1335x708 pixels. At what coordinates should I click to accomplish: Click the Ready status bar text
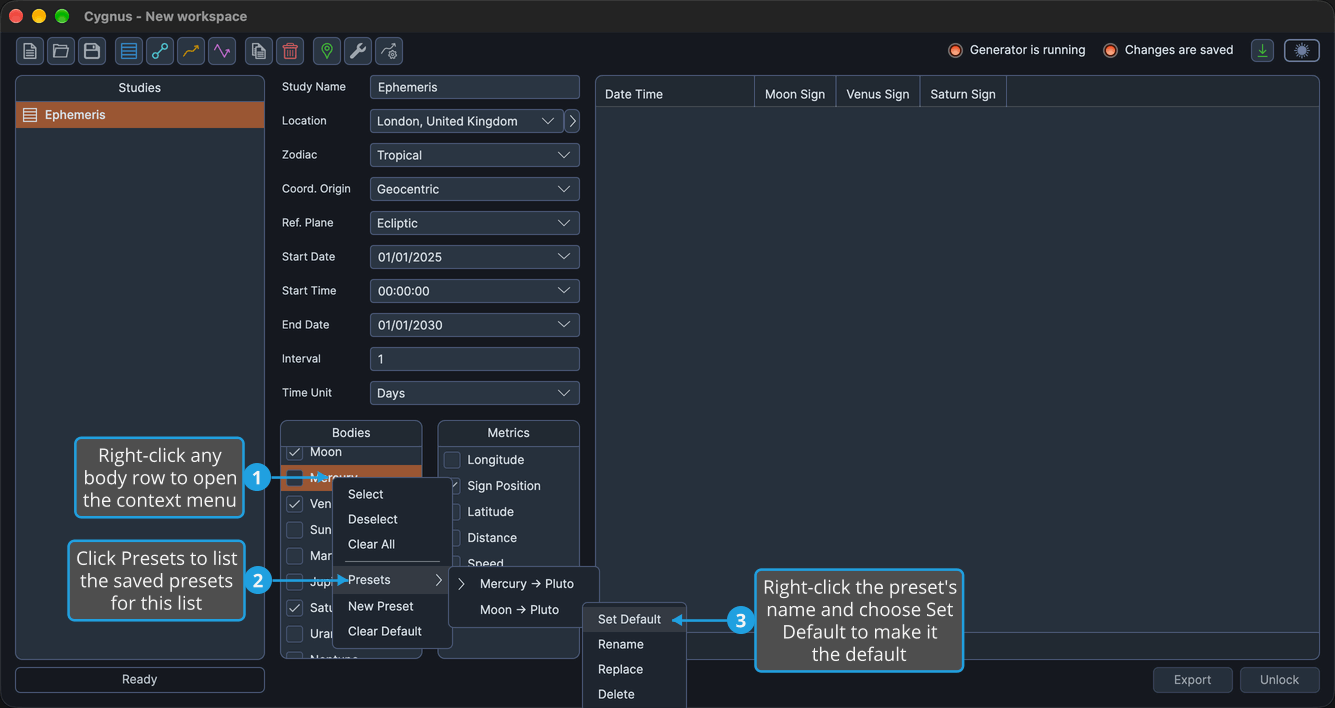[140, 679]
